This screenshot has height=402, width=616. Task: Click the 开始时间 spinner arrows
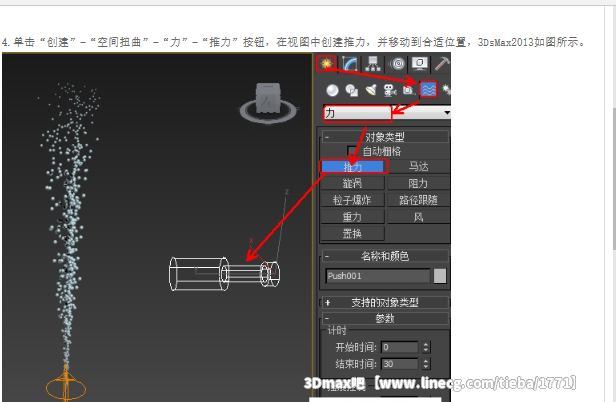426,347
